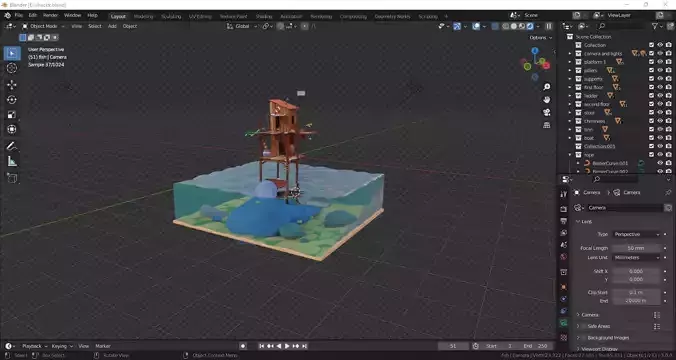Click the Blender logo menu icon
This screenshot has width=676, height=360.
pyautogui.click(x=7, y=16)
